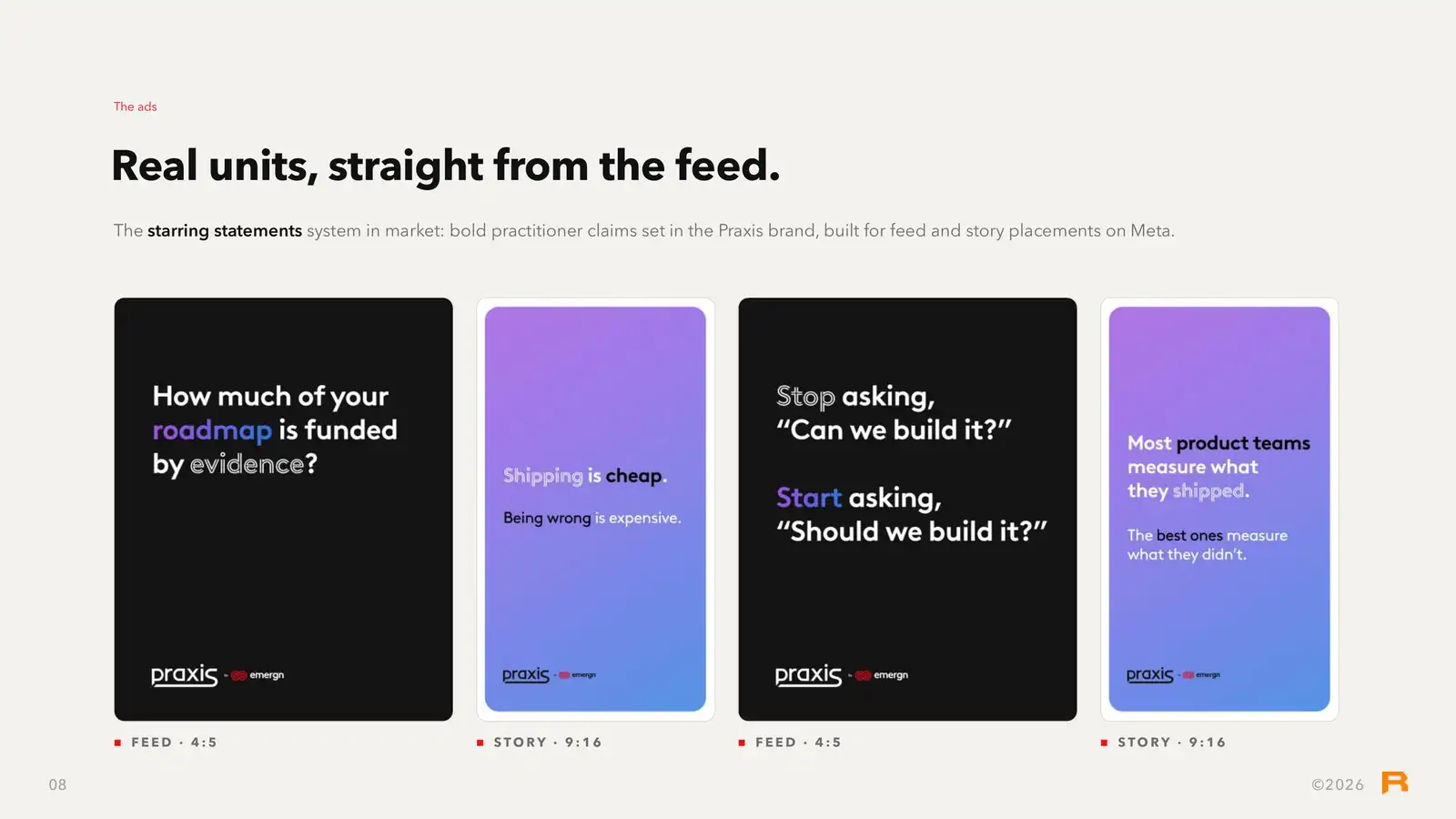Click the ©2026 footer text
1456x819 pixels.
1338,784
